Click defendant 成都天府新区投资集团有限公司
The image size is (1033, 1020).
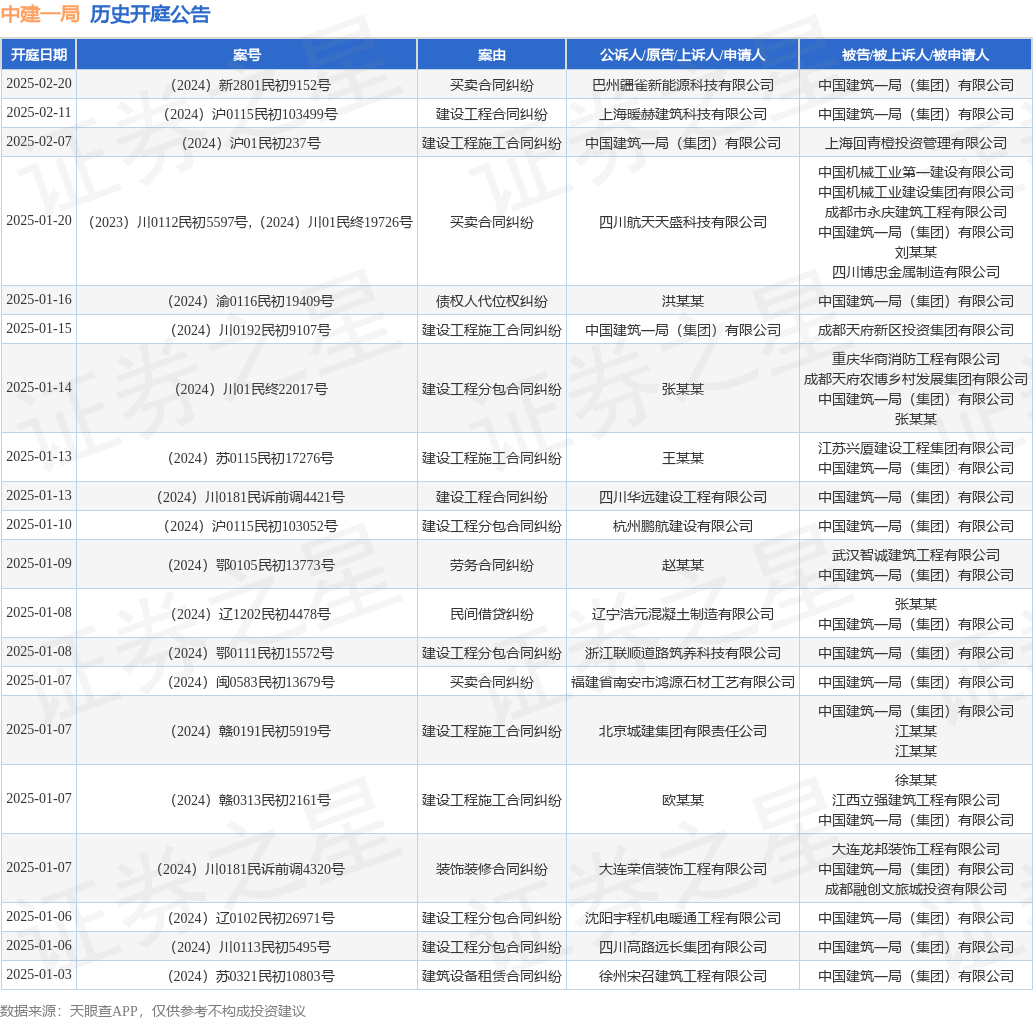(916, 330)
